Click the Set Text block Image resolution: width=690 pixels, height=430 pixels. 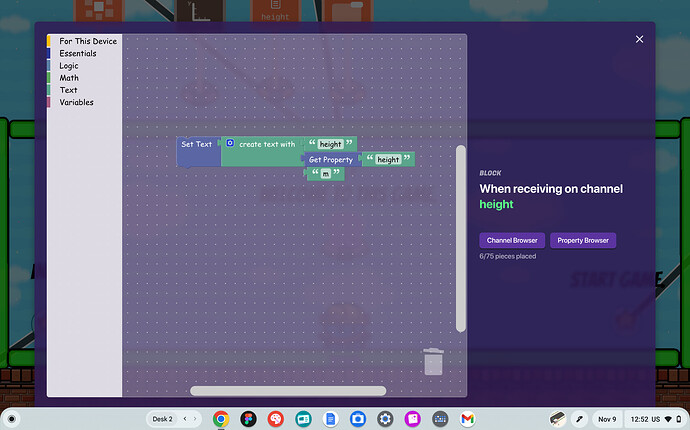pyautogui.click(x=196, y=145)
